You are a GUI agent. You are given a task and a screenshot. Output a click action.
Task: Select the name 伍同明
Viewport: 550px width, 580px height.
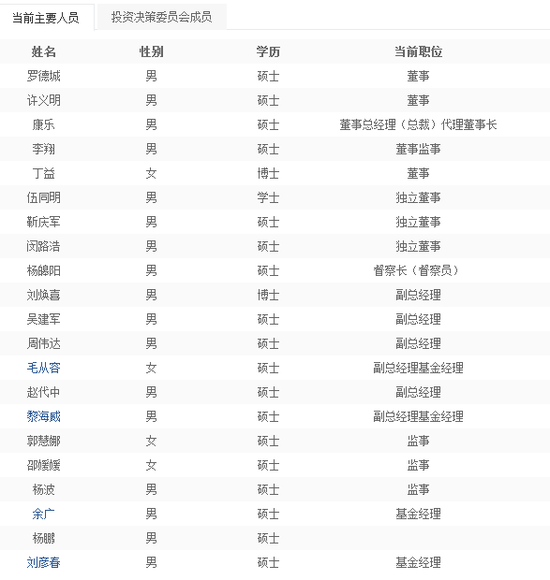(44, 198)
